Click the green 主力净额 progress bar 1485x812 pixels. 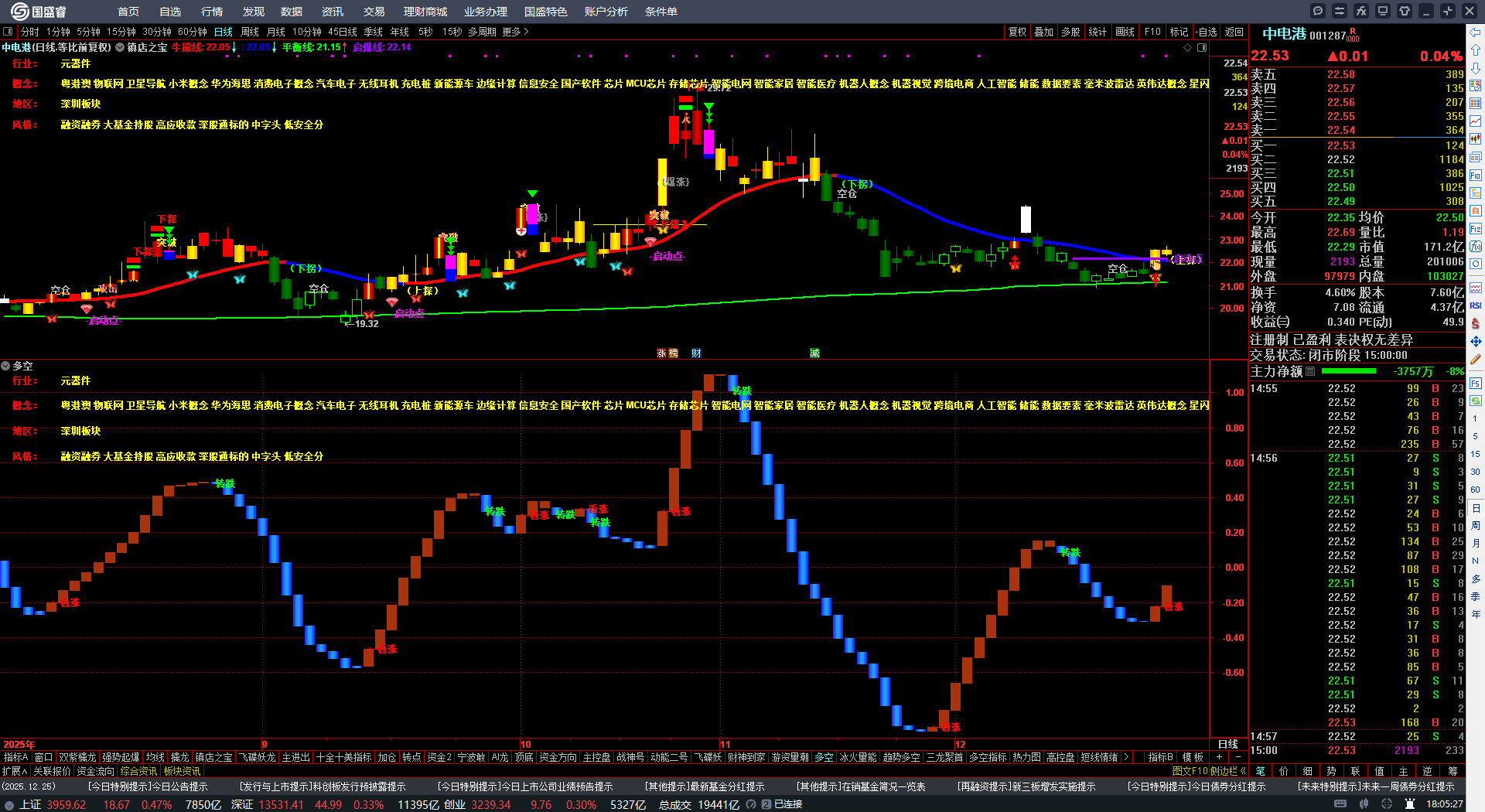(x=1350, y=371)
